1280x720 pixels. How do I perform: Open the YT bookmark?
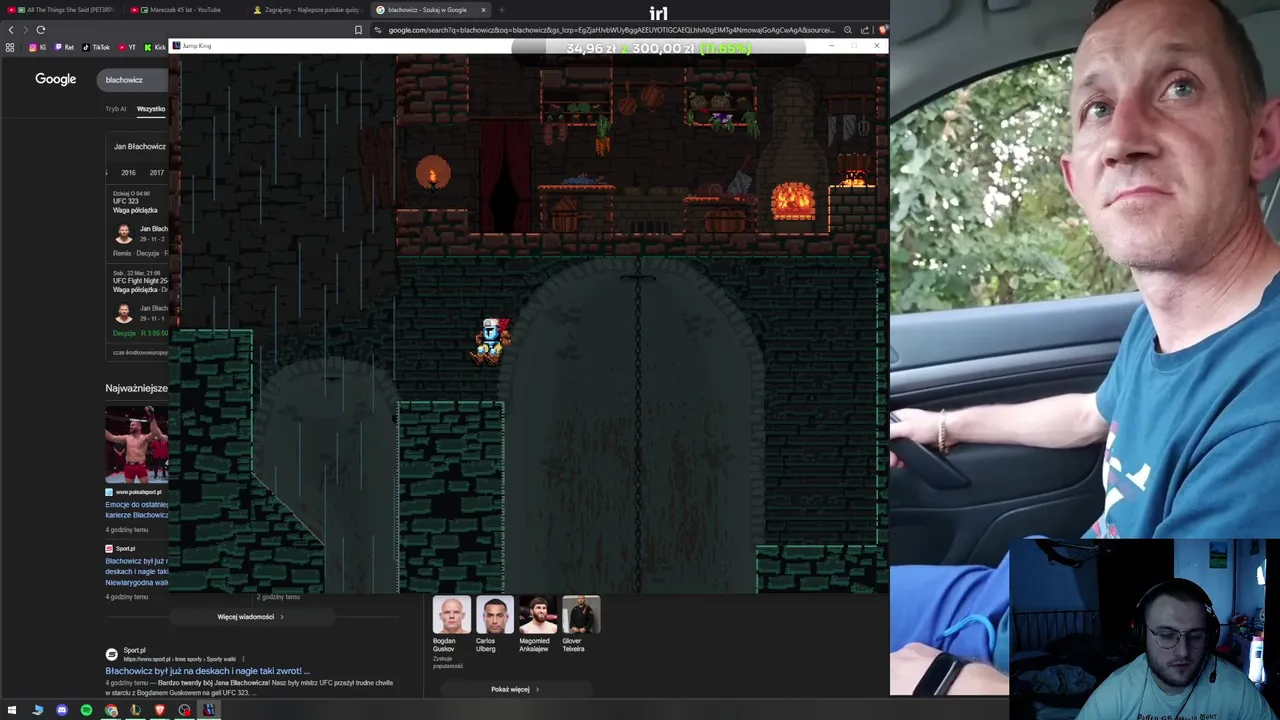pyautogui.click(x=127, y=47)
